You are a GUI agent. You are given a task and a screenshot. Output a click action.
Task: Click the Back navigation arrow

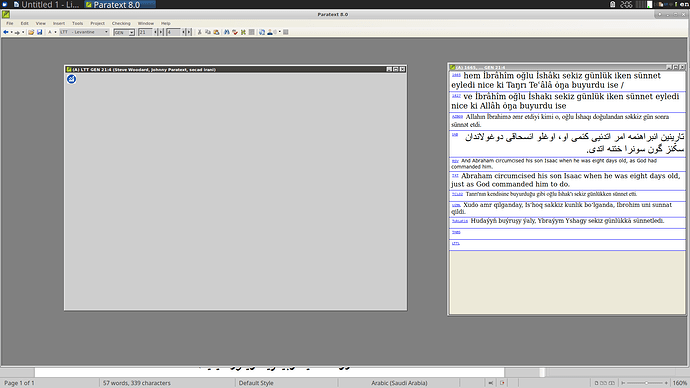click(6, 32)
